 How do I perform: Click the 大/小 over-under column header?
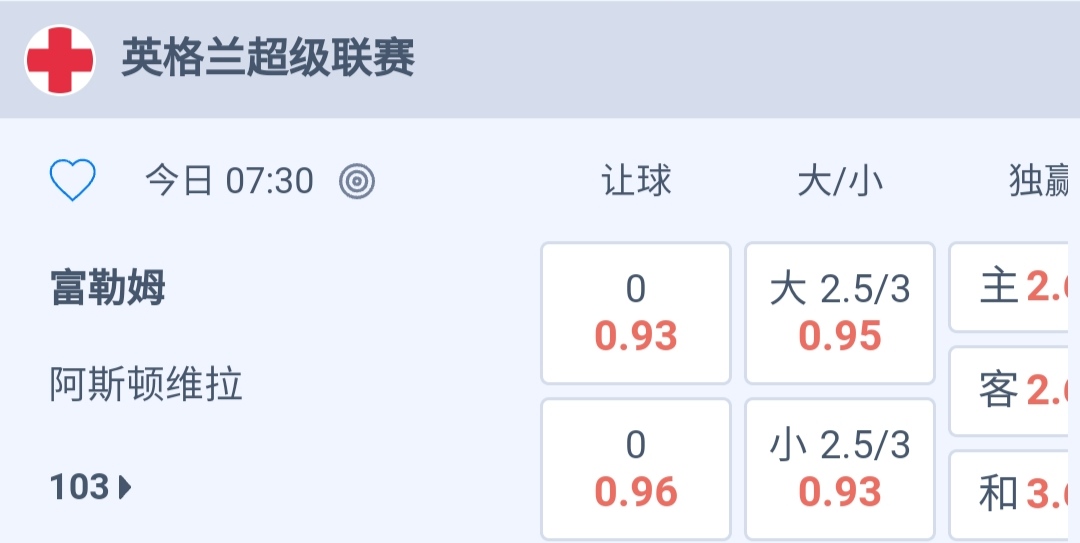point(840,181)
